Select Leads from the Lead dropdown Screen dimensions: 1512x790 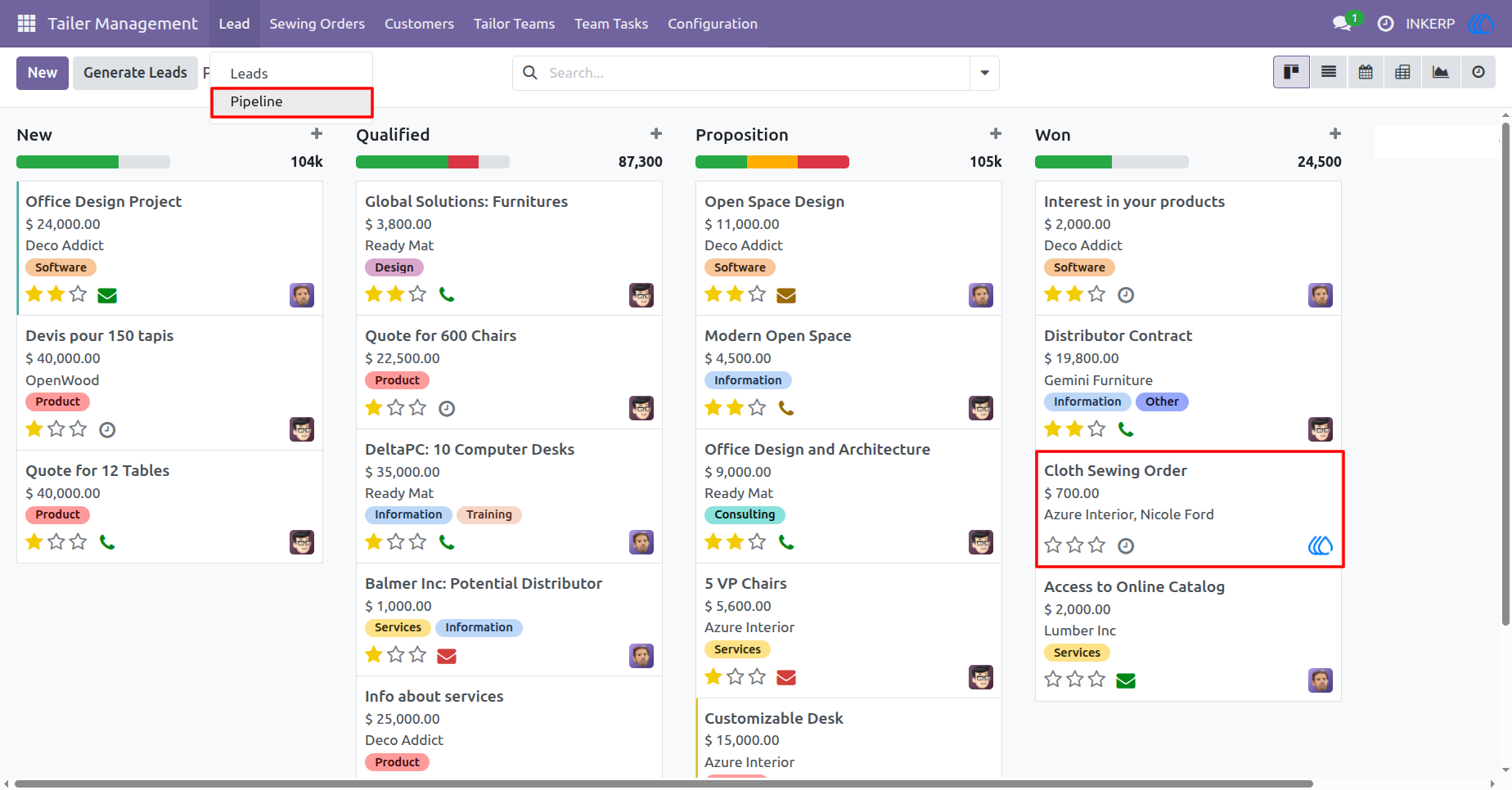pyautogui.click(x=291, y=74)
